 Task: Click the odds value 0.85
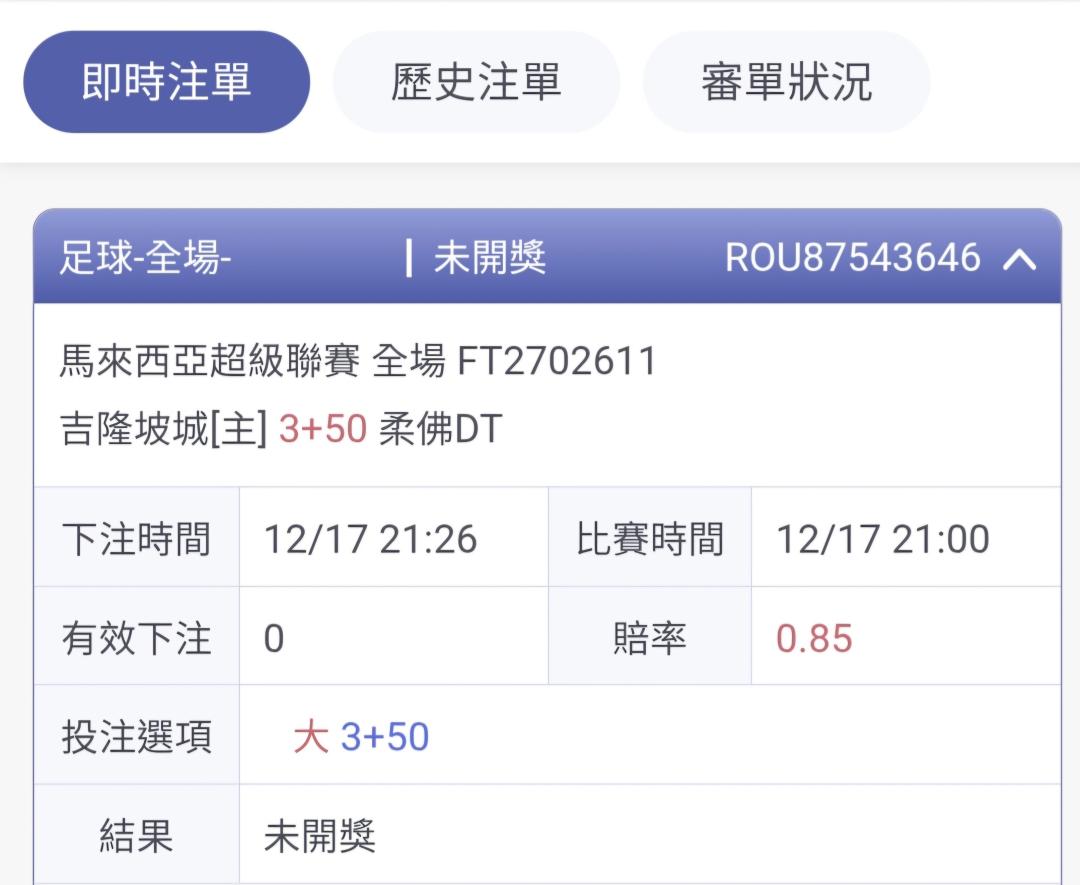814,638
